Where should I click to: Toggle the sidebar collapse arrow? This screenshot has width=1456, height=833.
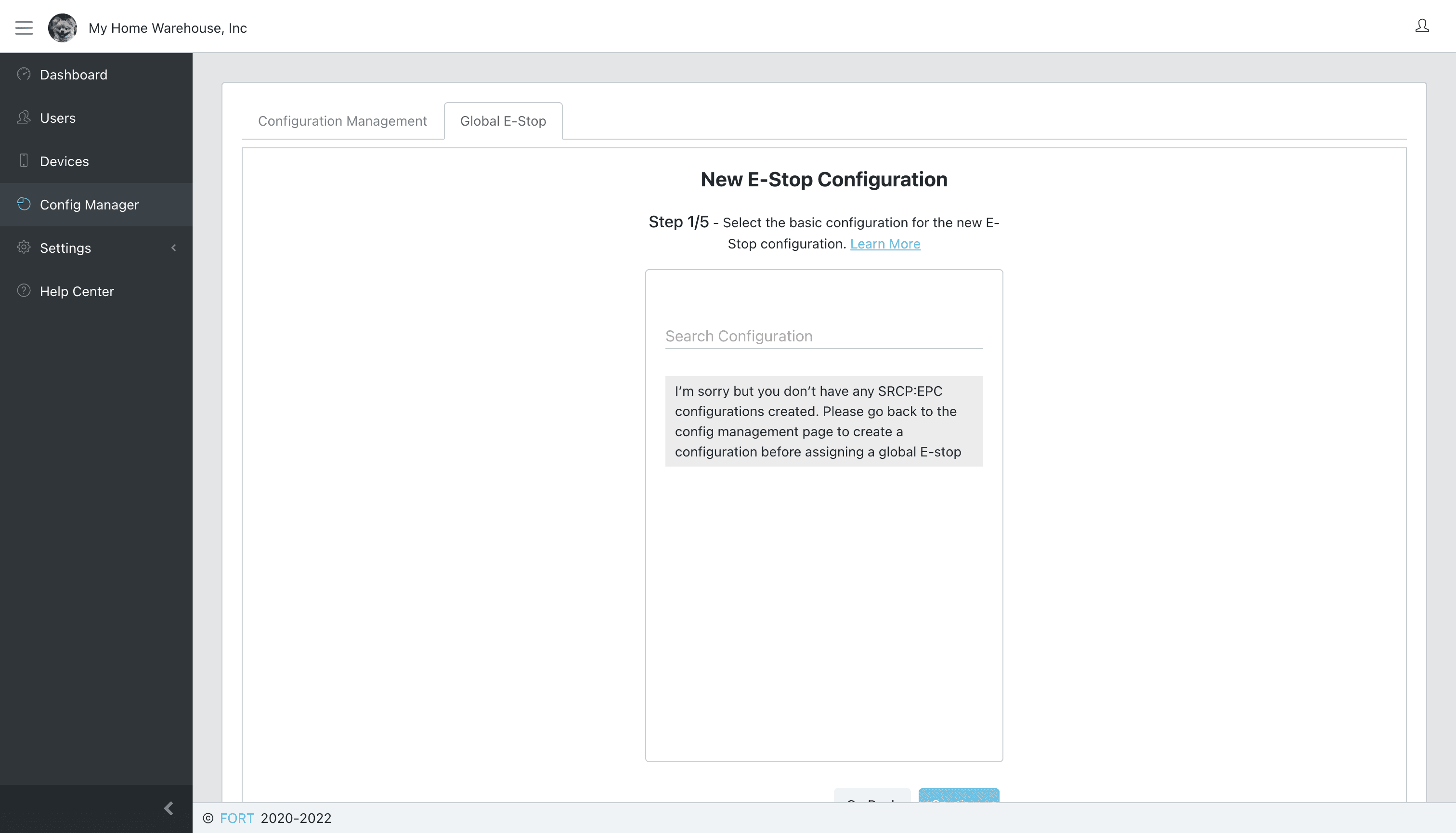click(x=170, y=807)
